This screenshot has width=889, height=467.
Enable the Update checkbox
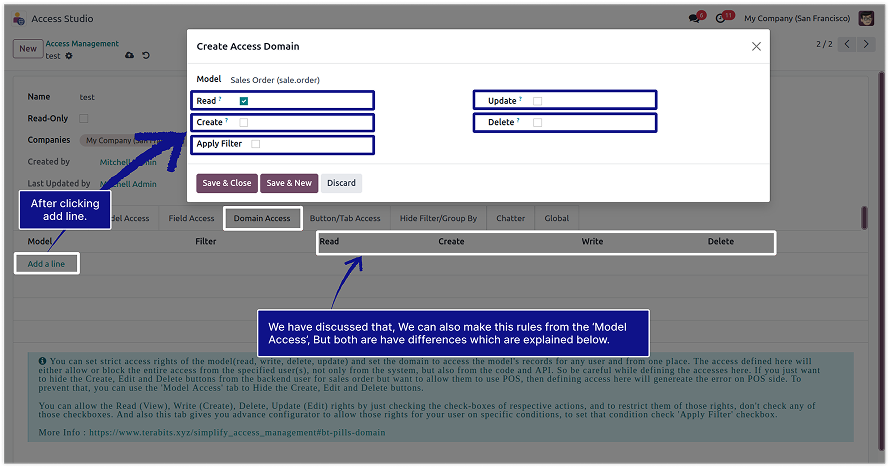(537, 101)
